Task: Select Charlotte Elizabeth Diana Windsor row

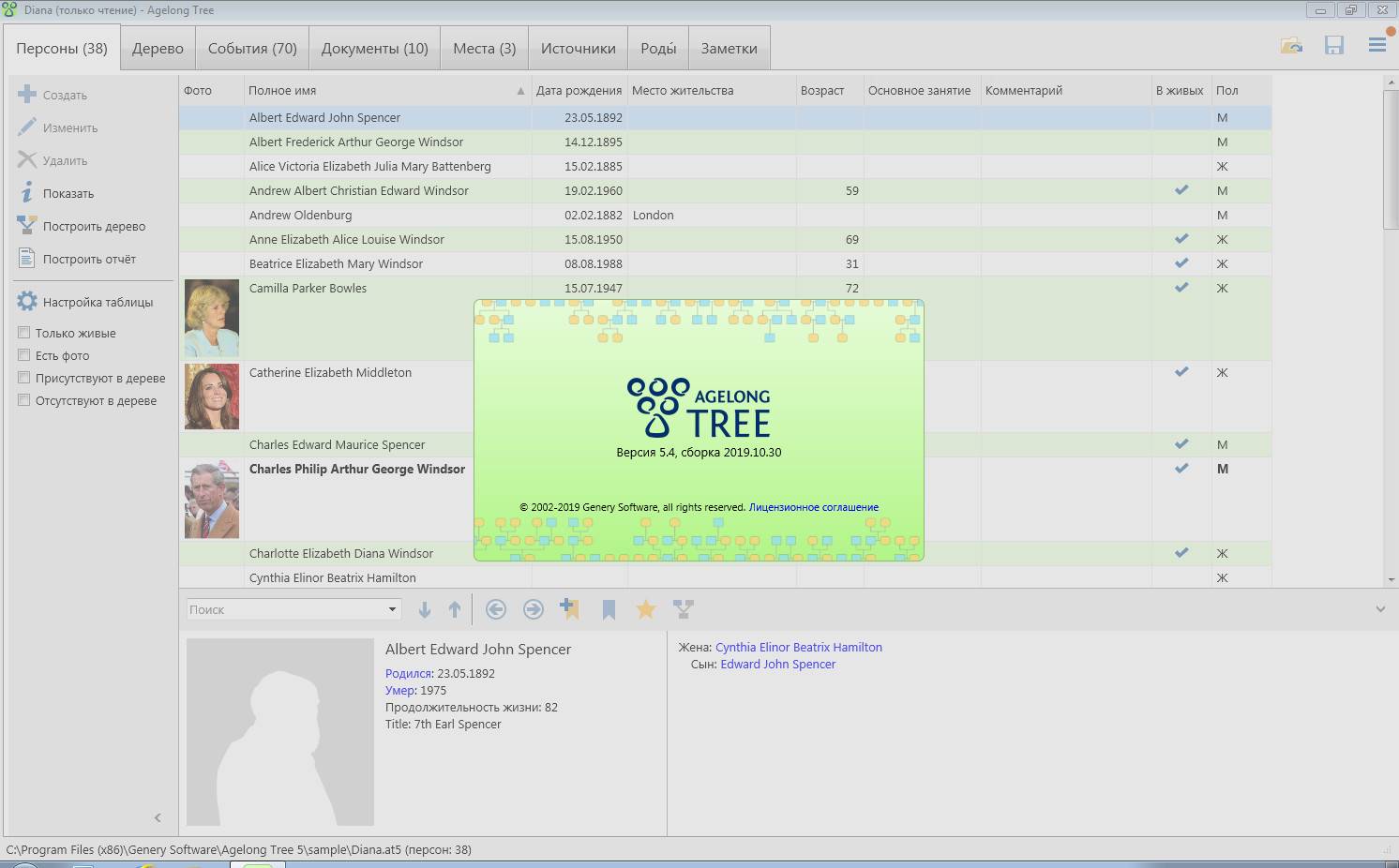Action: 725,553
